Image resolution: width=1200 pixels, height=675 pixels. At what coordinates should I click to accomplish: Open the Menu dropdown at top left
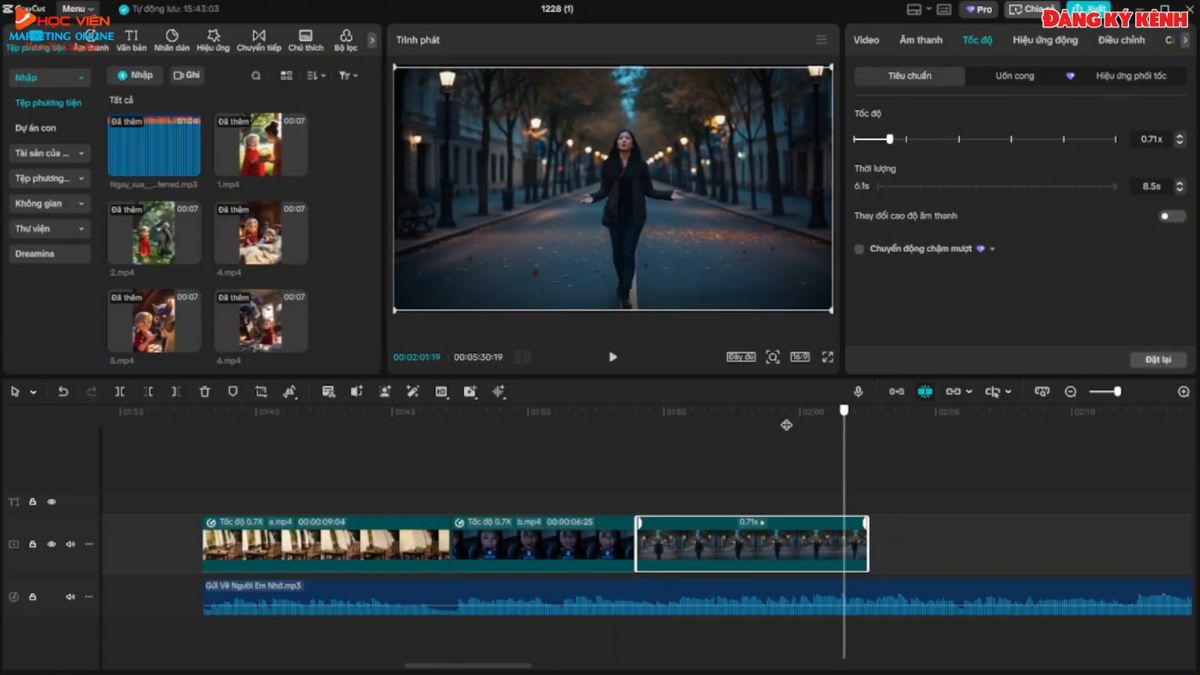click(73, 8)
